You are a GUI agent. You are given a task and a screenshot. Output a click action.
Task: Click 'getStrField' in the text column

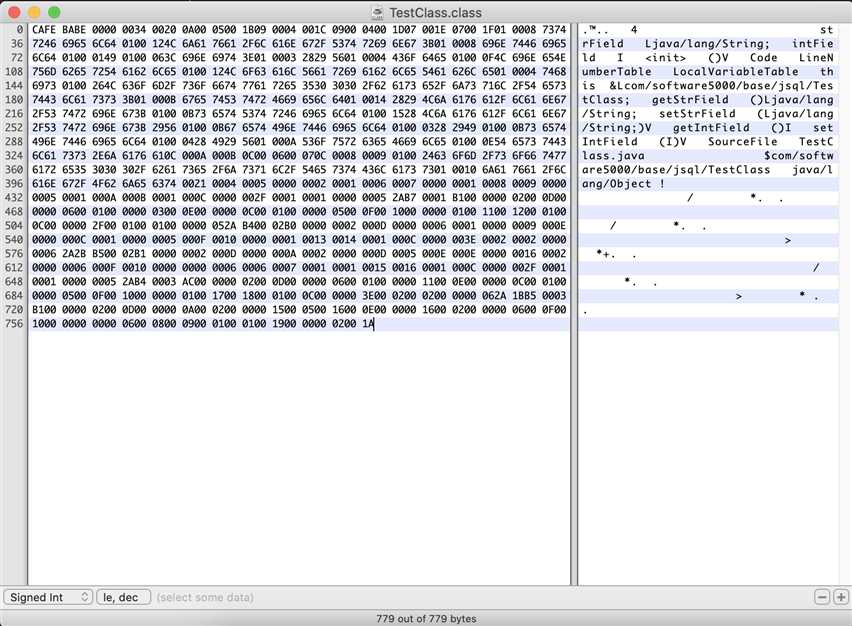point(690,100)
